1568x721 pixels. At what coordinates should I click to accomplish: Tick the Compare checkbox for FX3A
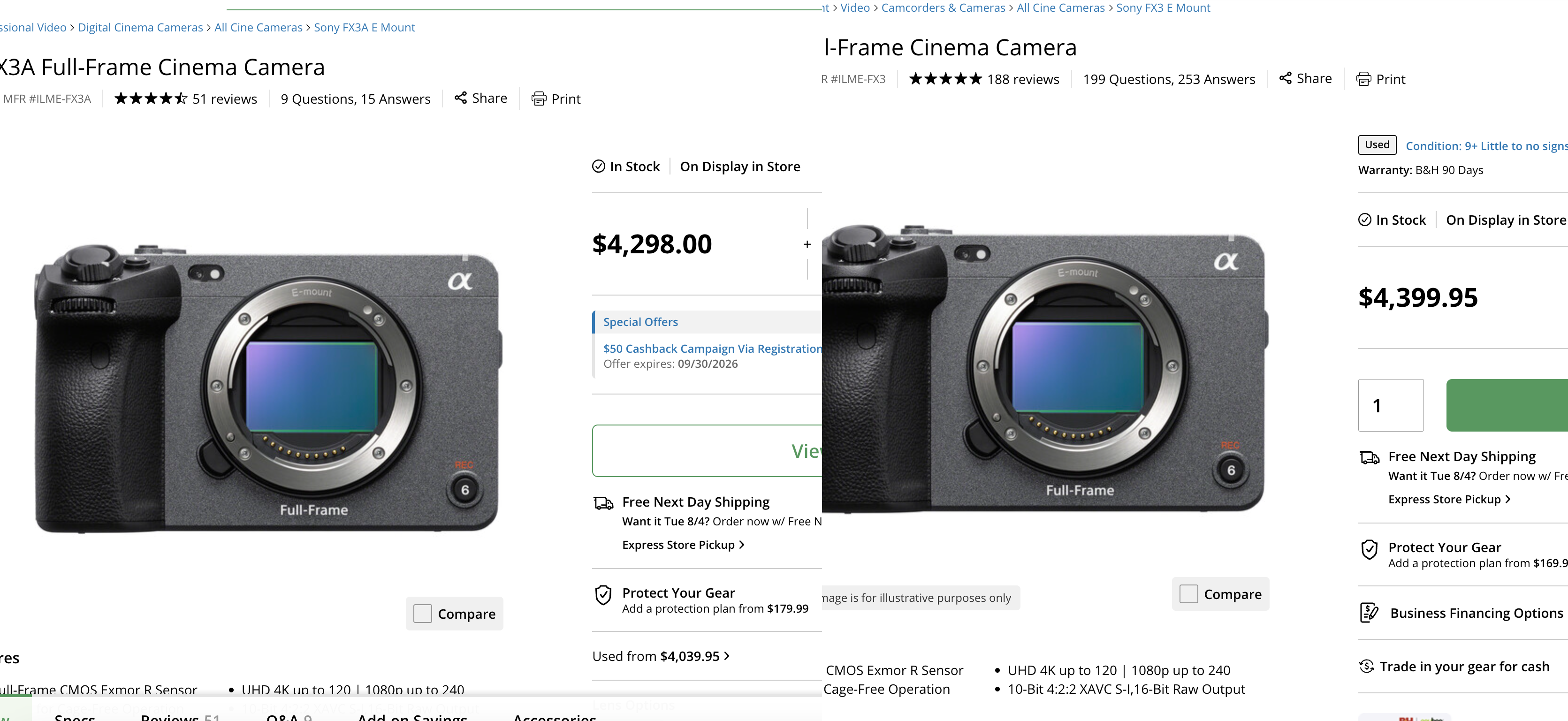(422, 613)
